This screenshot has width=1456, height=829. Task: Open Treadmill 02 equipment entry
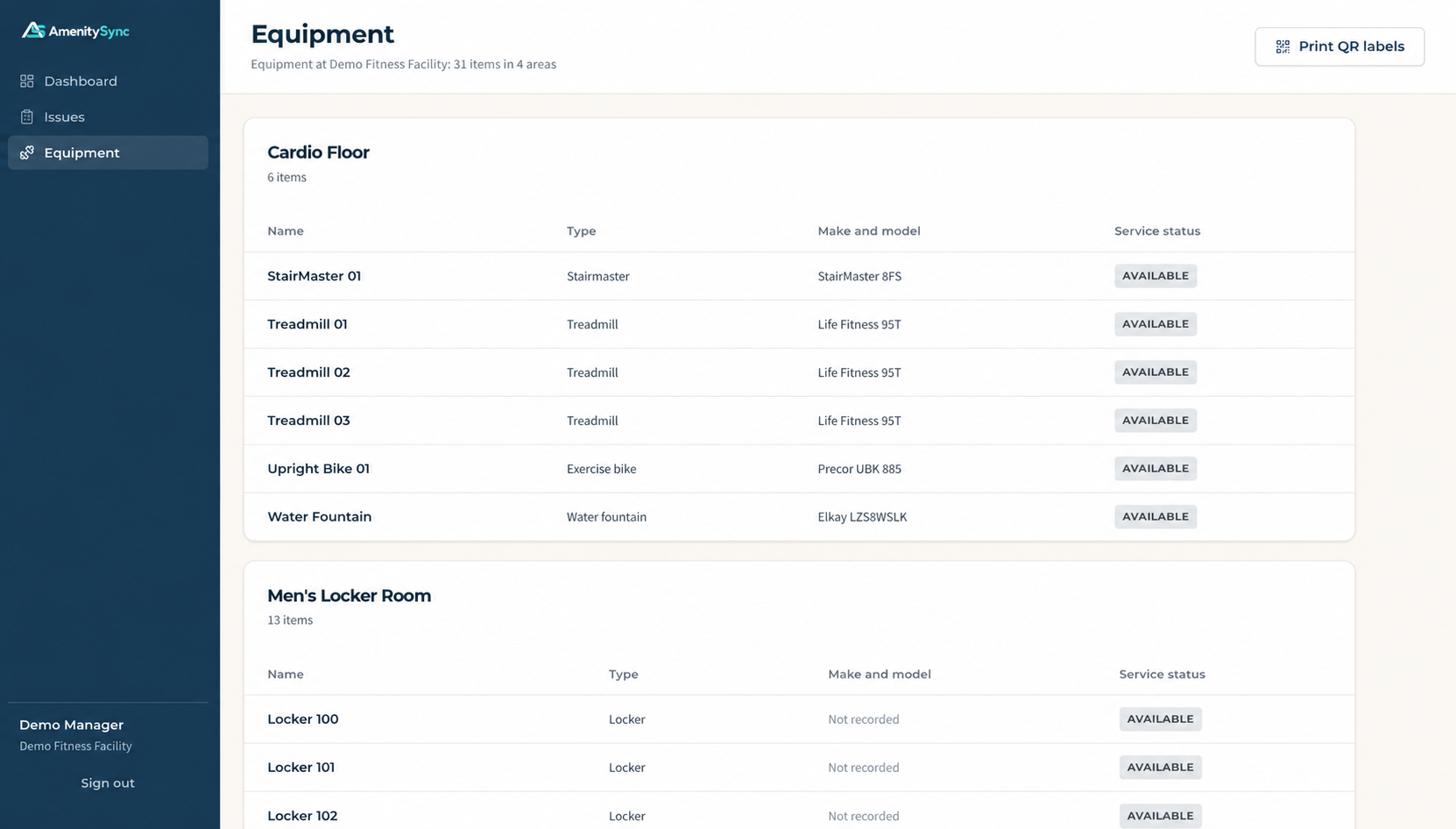click(x=308, y=372)
